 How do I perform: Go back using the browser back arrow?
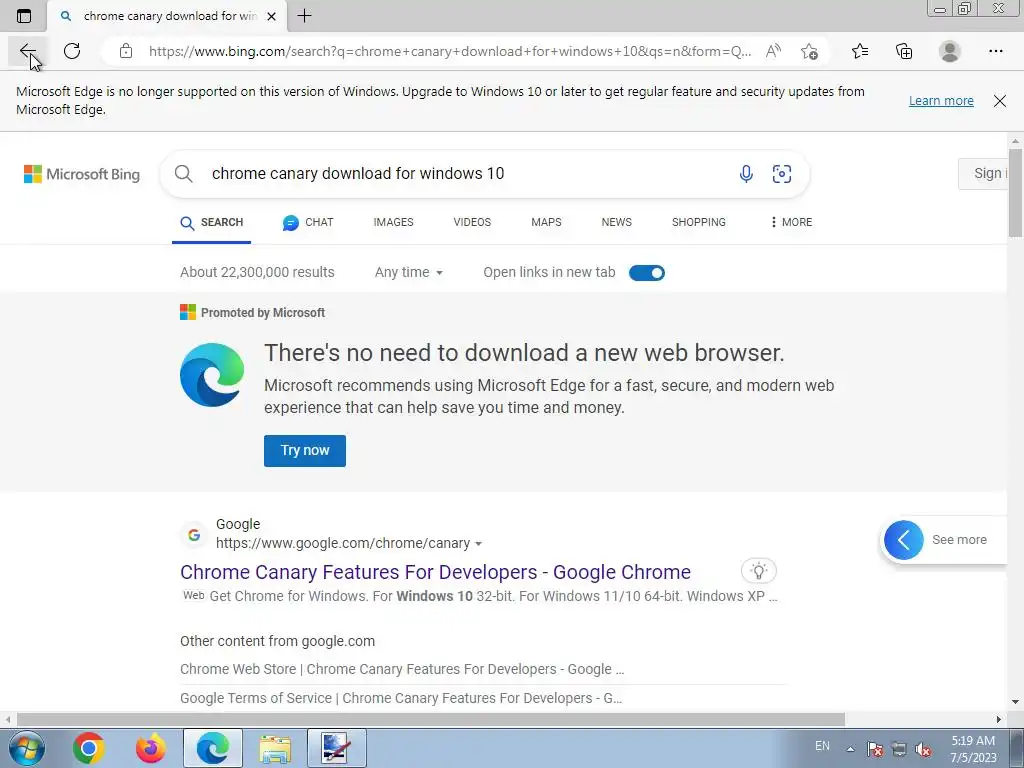(27, 51)
